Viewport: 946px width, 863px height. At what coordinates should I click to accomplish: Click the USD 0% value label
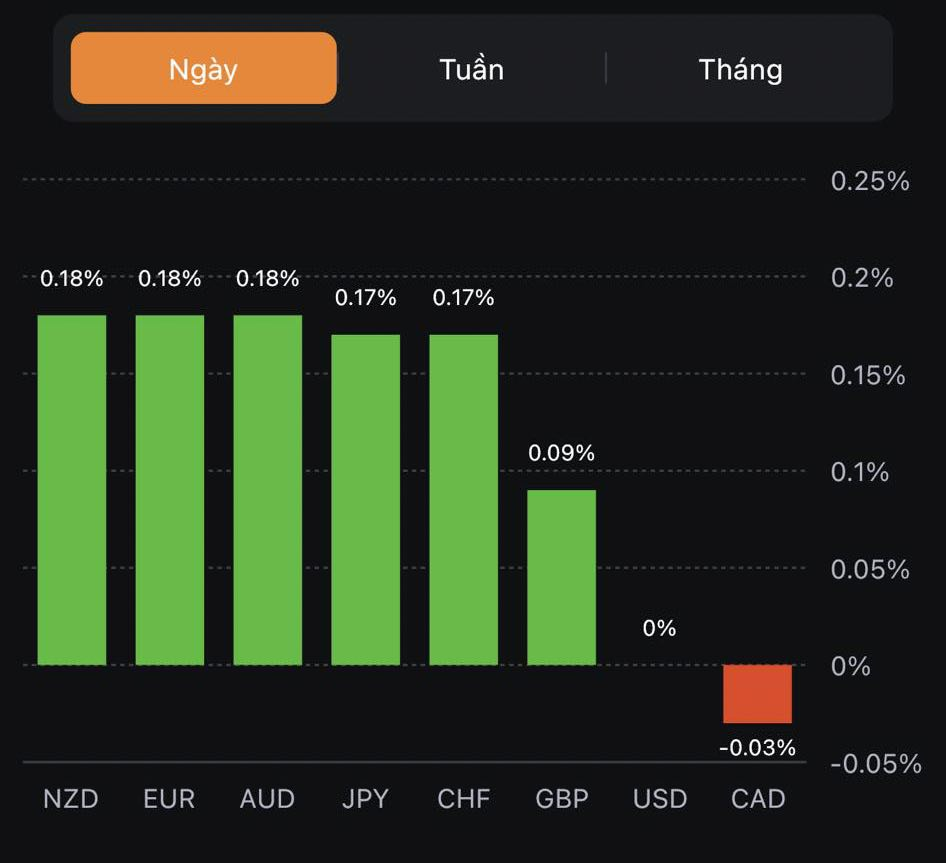660,628
